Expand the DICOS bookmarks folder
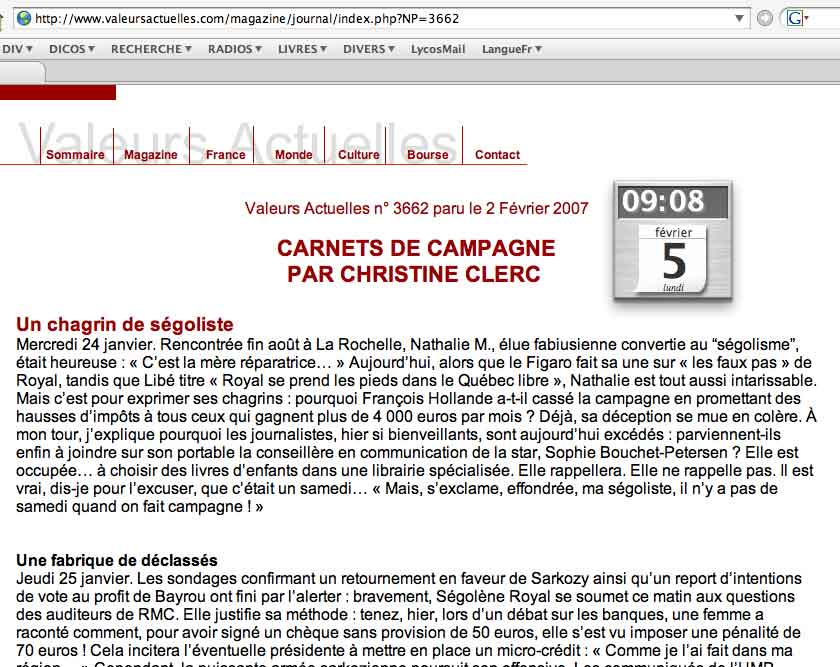 tap(72, 49)
